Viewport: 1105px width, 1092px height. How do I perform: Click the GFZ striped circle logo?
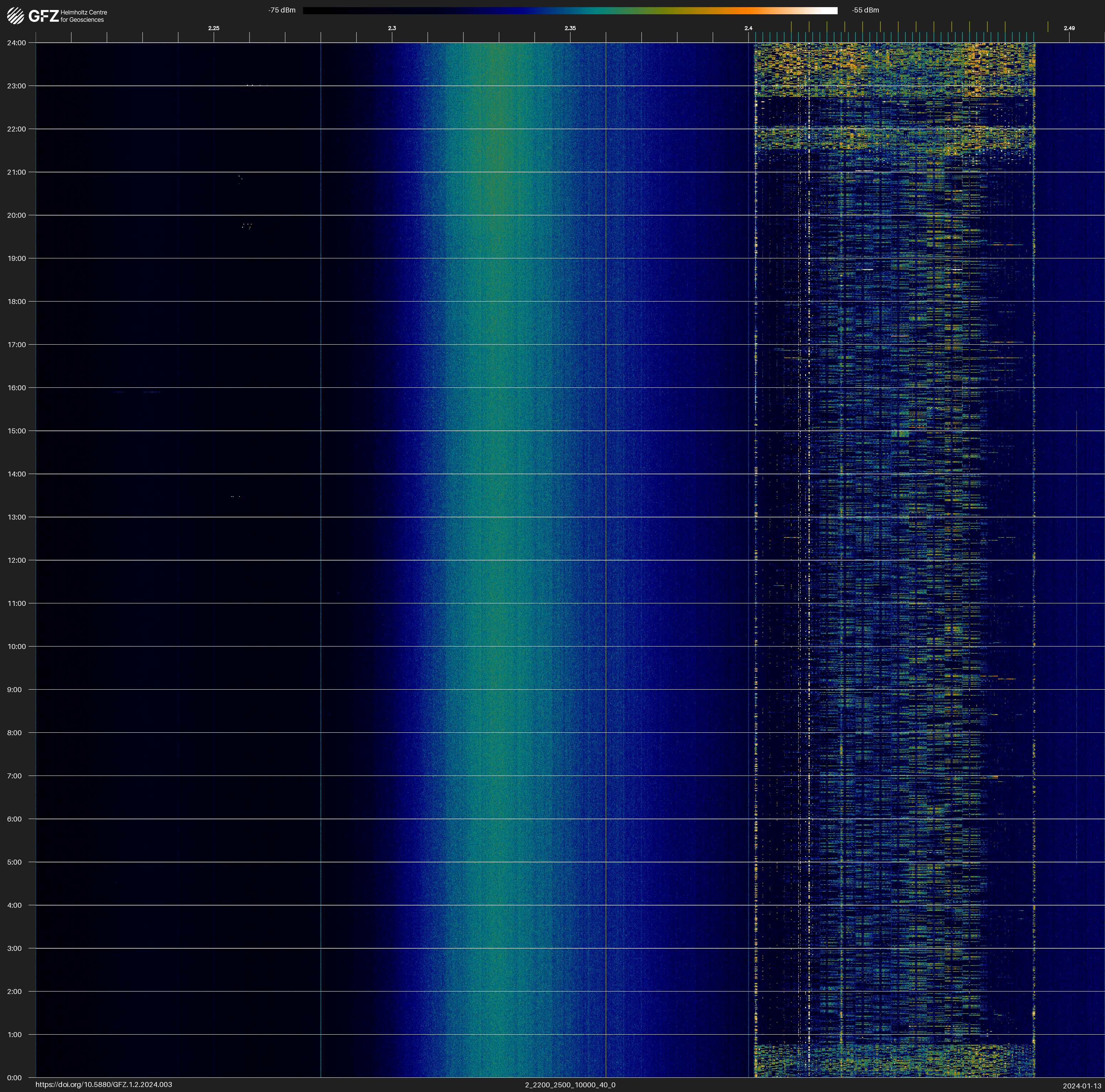[15, 16]
